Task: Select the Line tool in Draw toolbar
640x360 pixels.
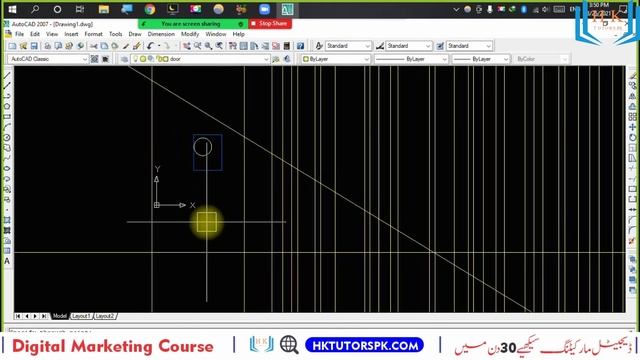Action: point(7,76)
